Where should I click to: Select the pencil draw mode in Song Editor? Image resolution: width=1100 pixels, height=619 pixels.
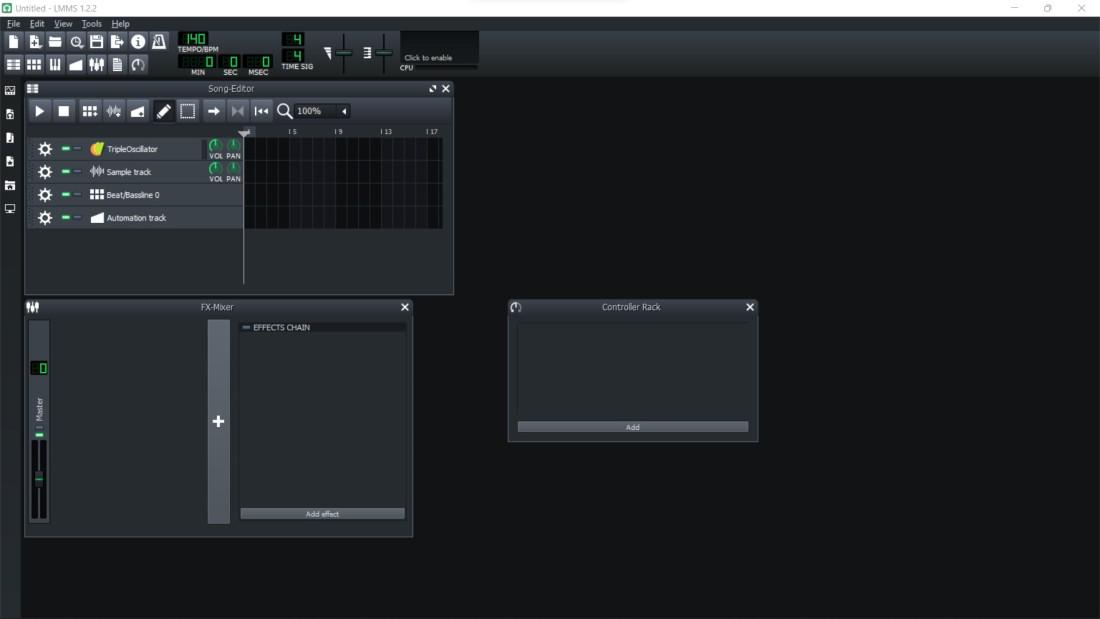coord(163,111)
